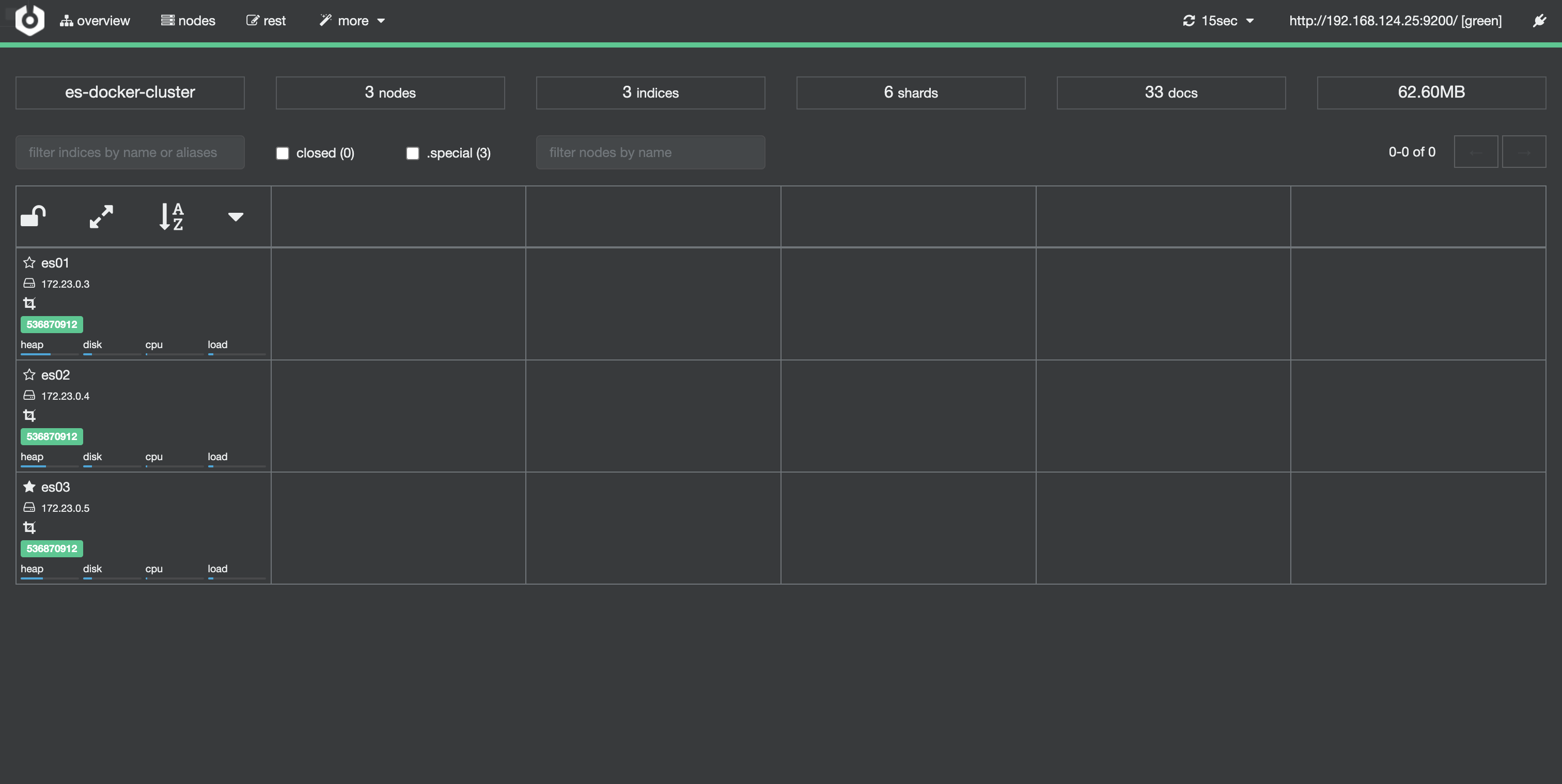Screen dimensions: 1562x784
Task: Click the previous page arrow button
Action: 1476,152
